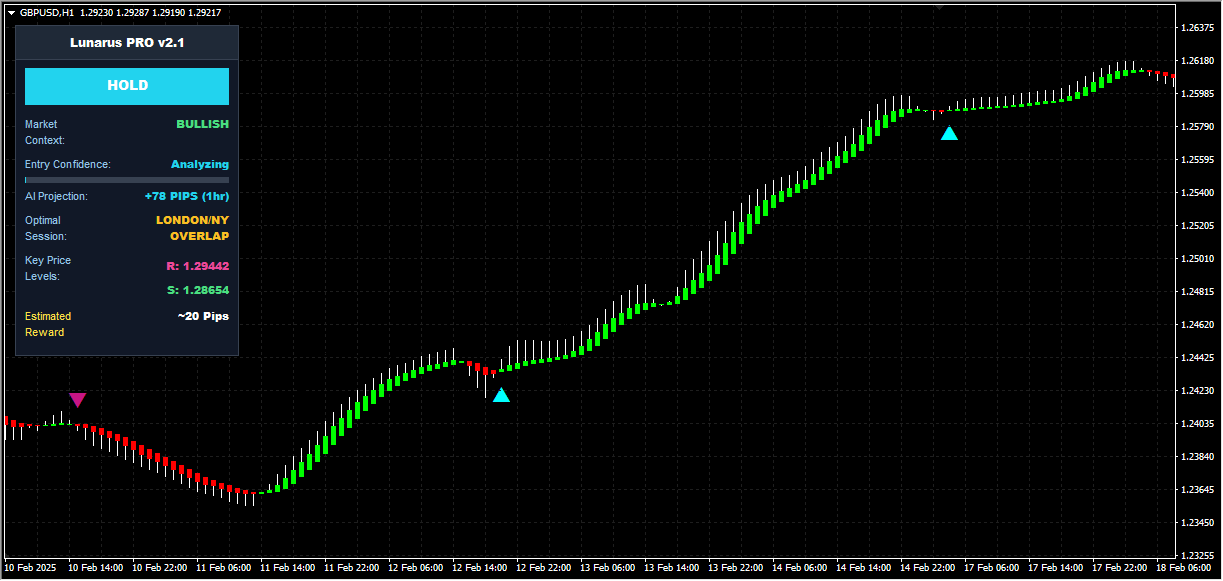Click the resistance level R: 1.29442
The image size is (1223, 581).
tap(197, 266)
